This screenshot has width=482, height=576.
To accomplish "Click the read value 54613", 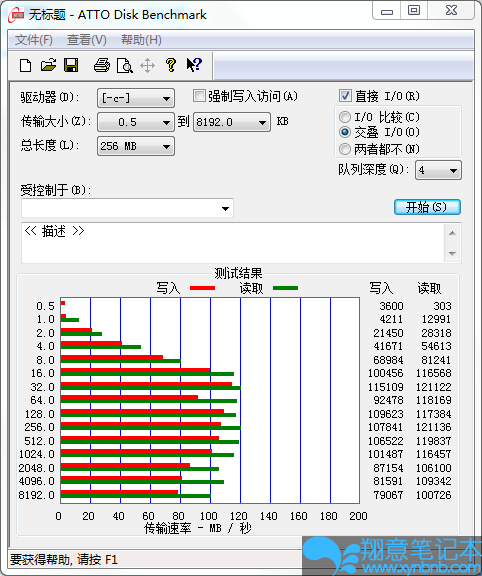I will 436,346.
